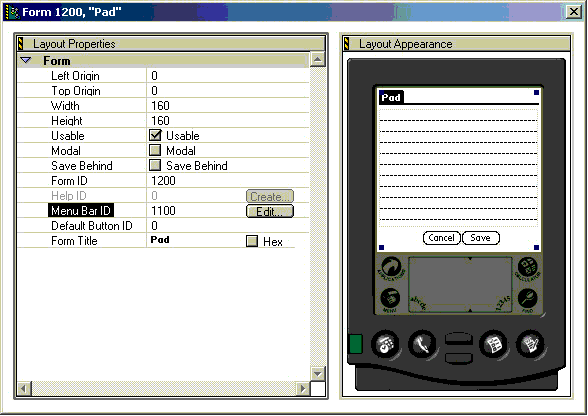588x416 pixels.
Task: Click the vertical scrollbar up arrow
Action: click(x=318, y=59)
